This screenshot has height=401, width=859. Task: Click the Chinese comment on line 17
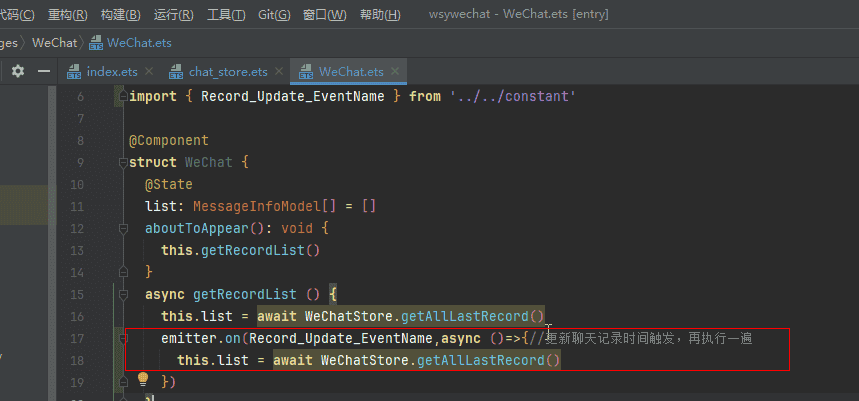(x=641, y=338)
